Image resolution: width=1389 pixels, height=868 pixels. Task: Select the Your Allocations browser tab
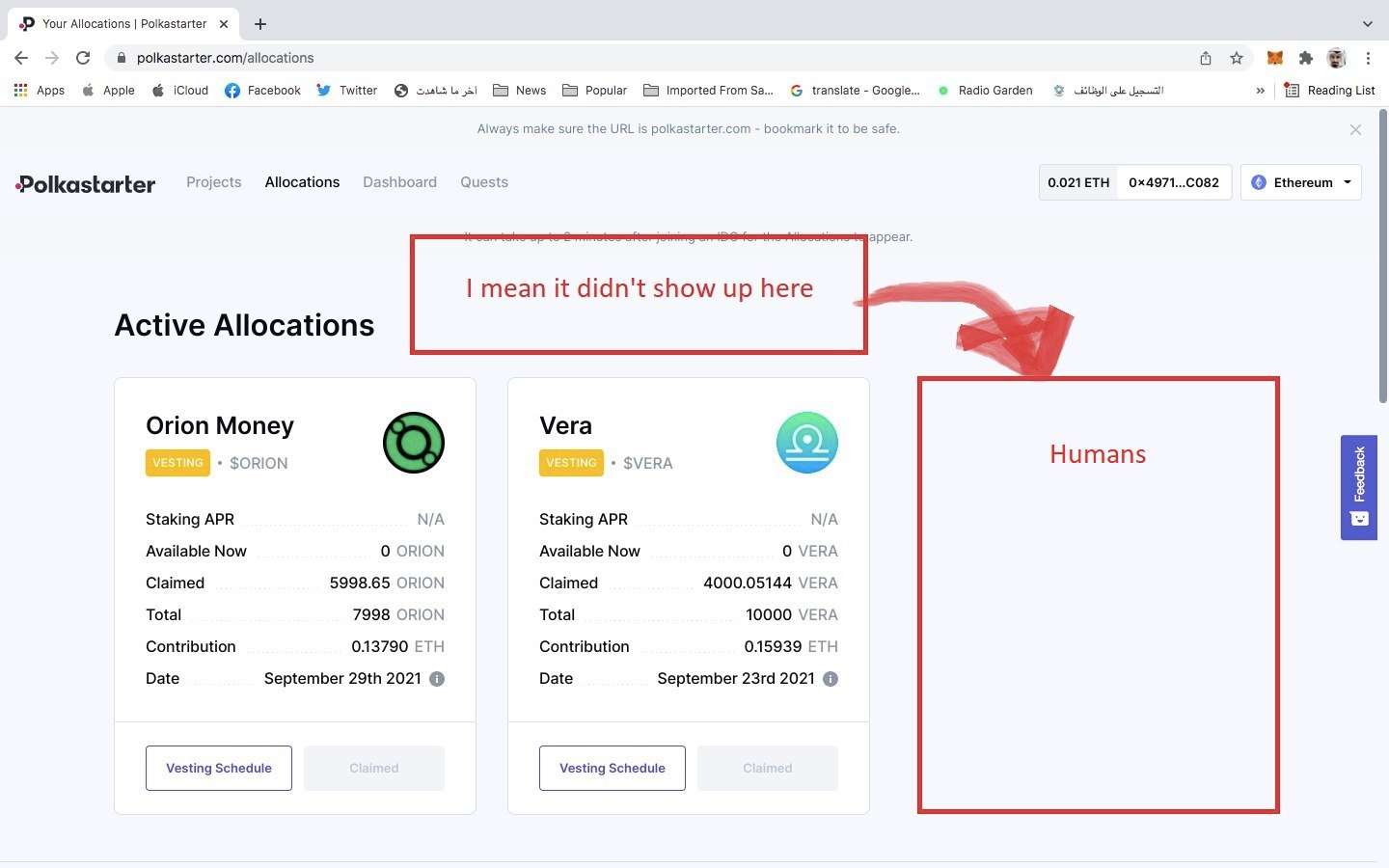[125, 23]
